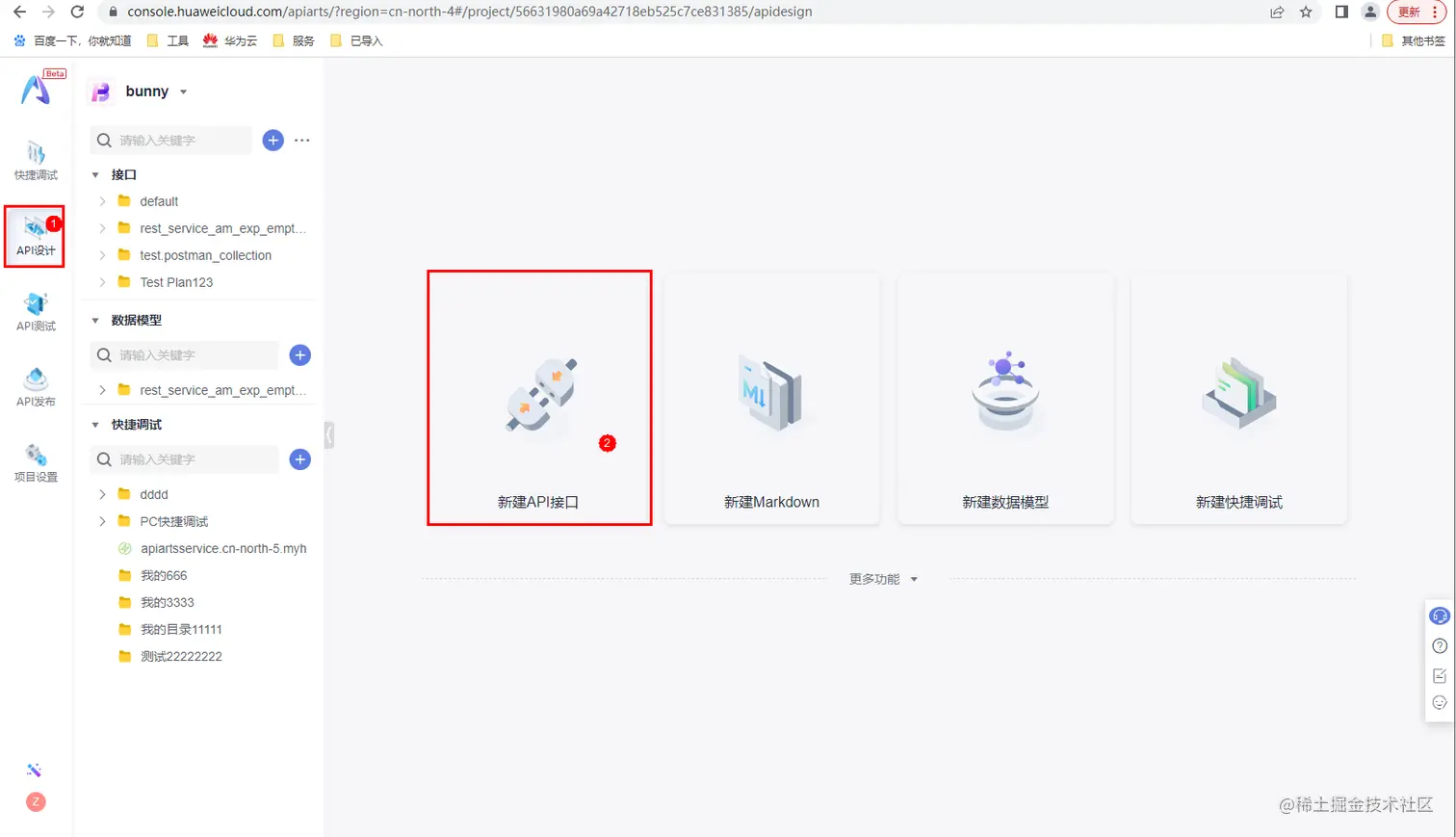Open the API设计 sidebar item

point(36,237)
